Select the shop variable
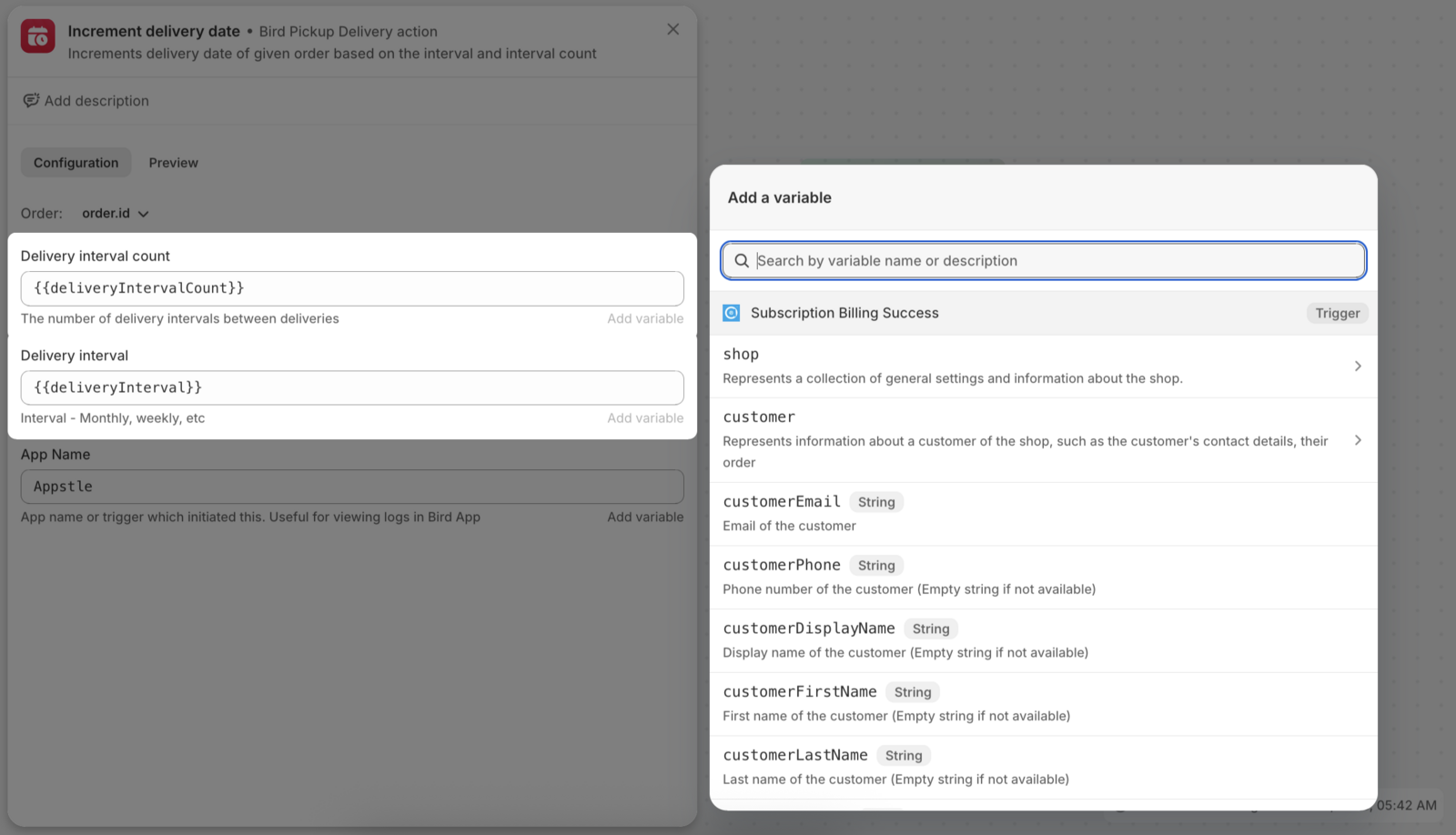The height and width of the screenshot is (835, 1456). tap(1044, 366)
